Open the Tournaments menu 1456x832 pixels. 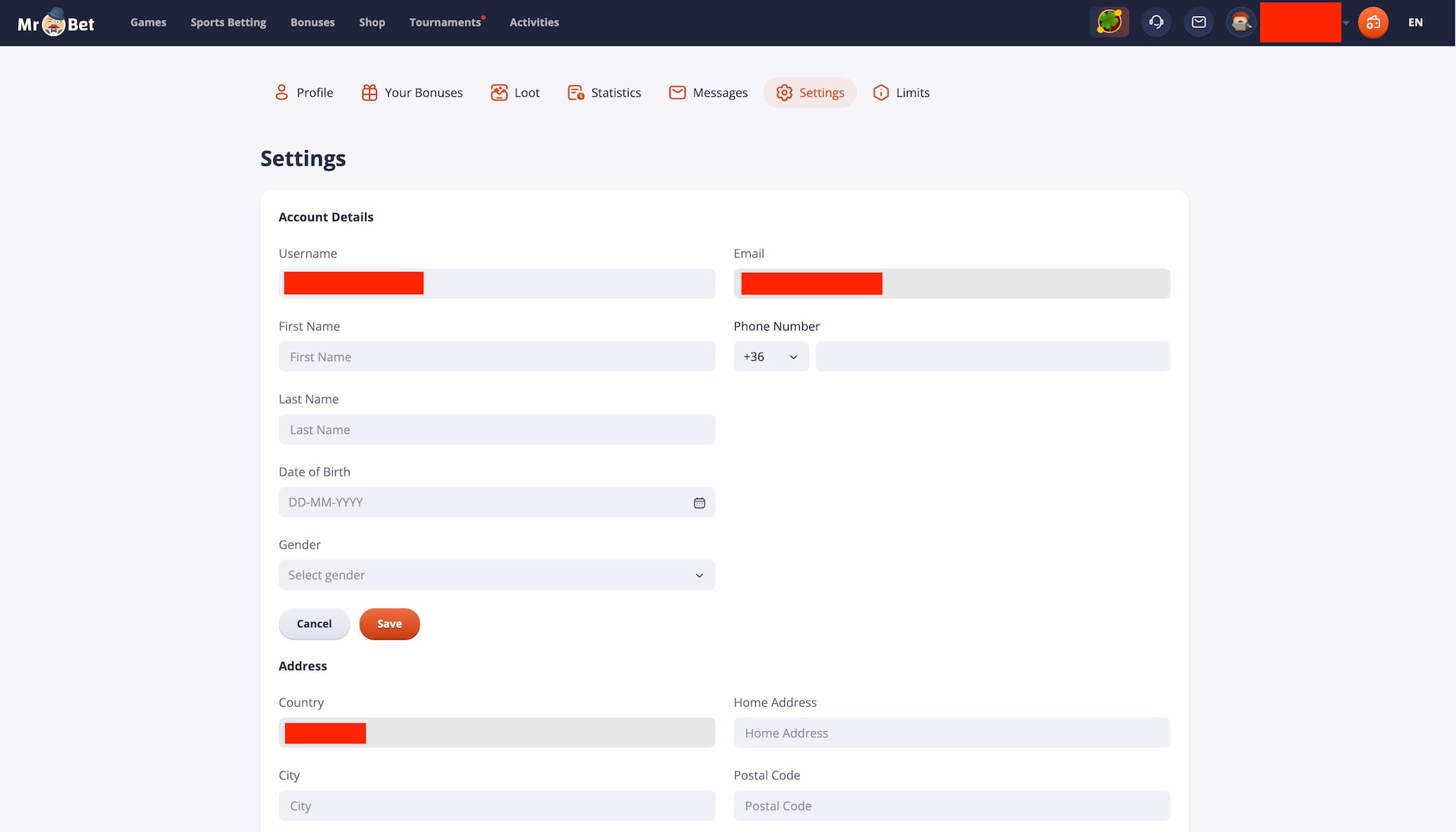[445, 23]
